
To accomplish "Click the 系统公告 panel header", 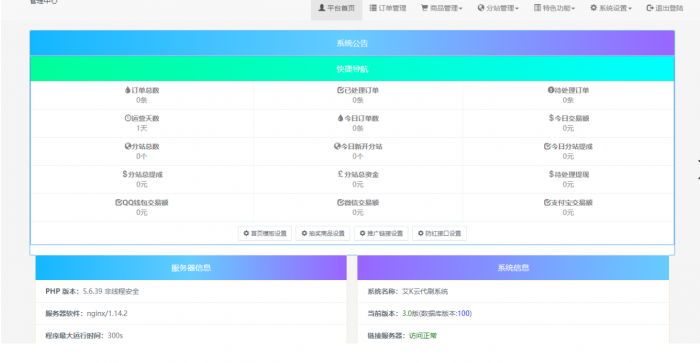I will [x=352, y=43].
